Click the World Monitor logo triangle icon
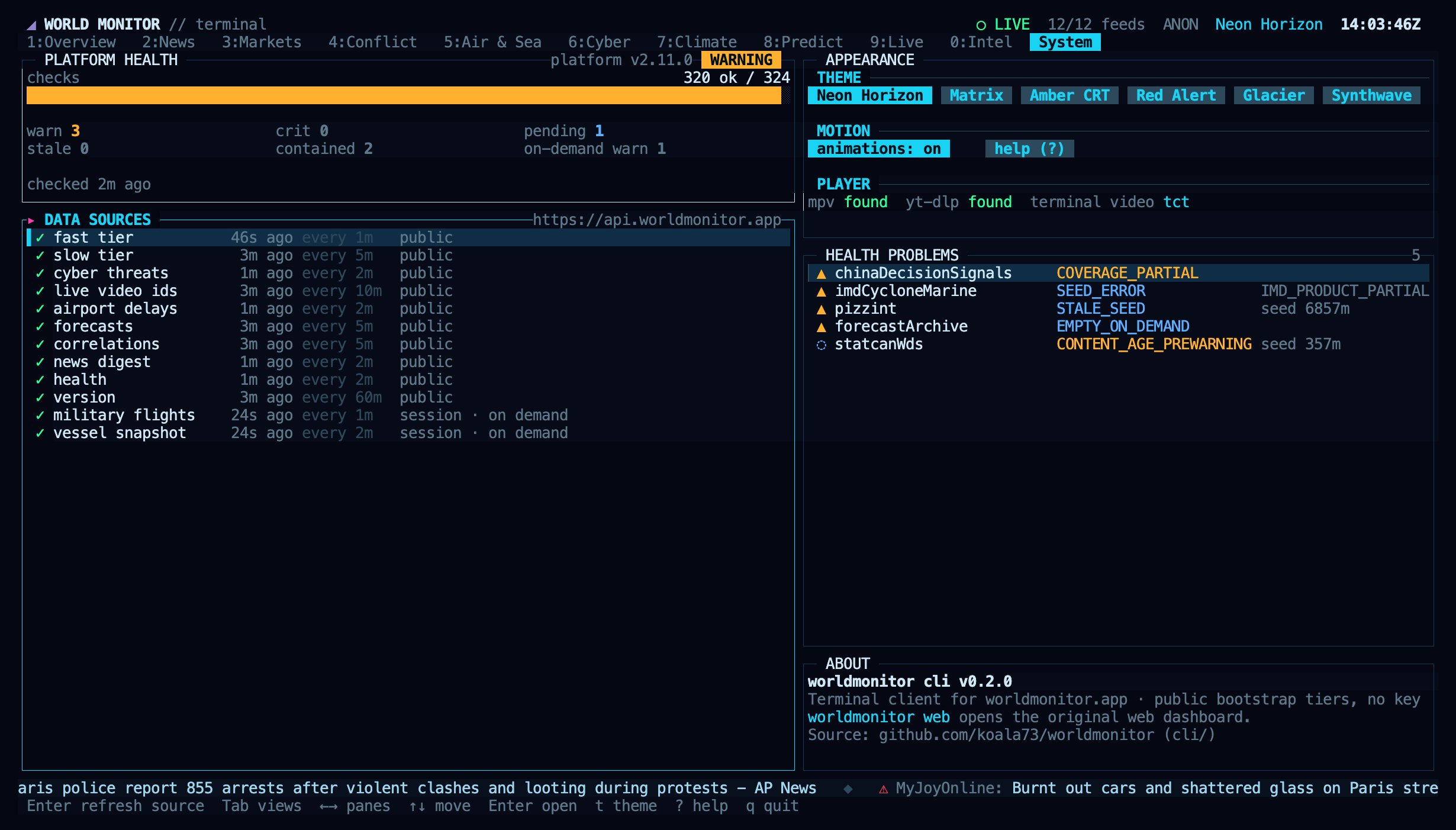1456x830 pixels. coord(32,25)
